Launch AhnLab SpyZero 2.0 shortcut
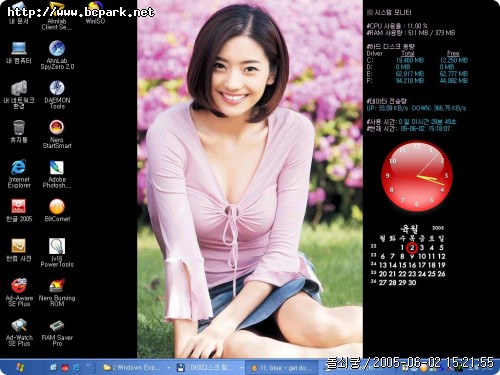The width and height of the screenshot is (500, 375). pyautogui.click(x=57, y=55)
